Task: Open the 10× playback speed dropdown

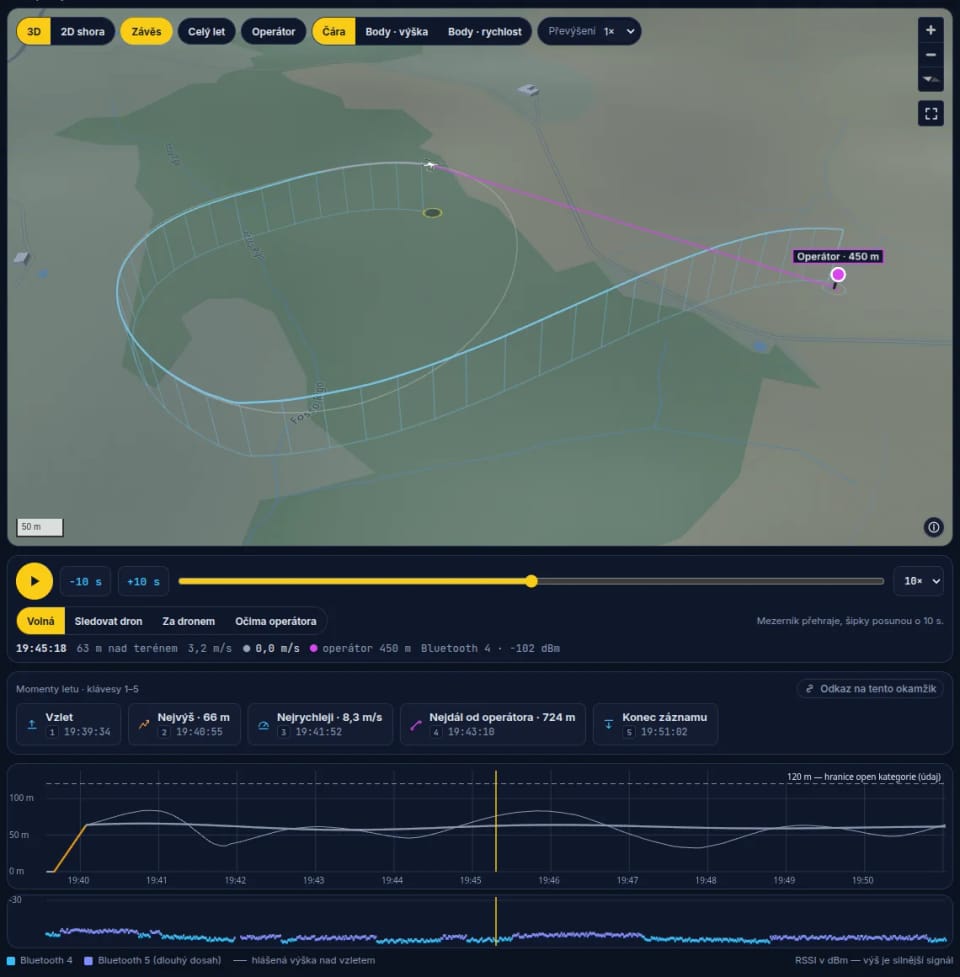Action: point(918,581)
